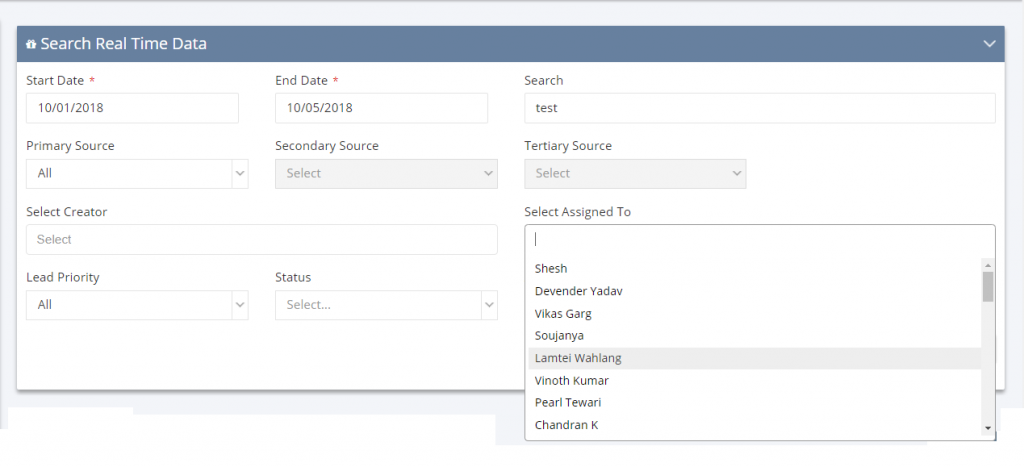Collapse the Search Real Time Data panel chevron
The height and width of the screenshot is (467, 1024).
click(x=989, y=44)
